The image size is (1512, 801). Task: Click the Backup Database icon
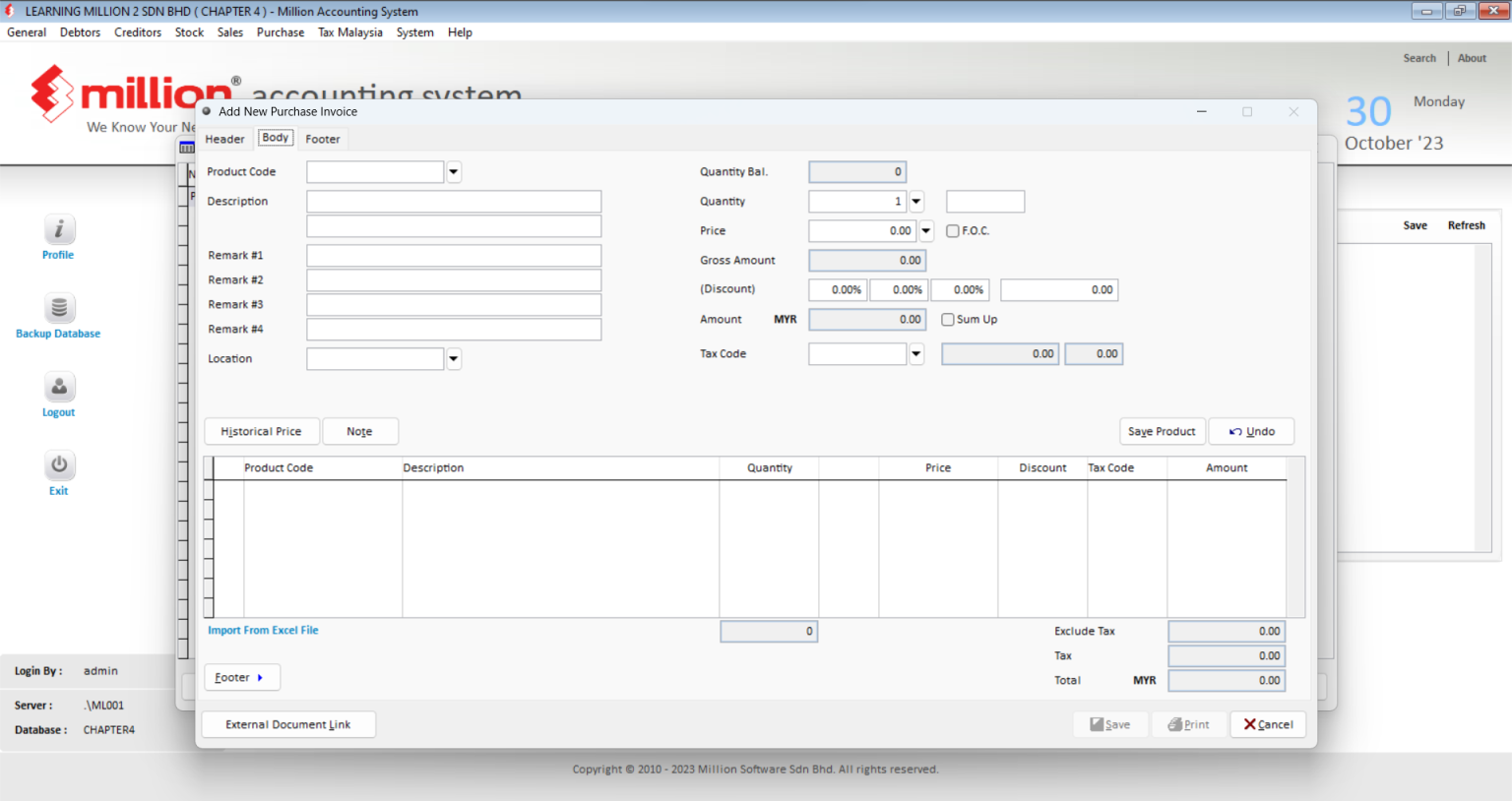tap(58, 308)
